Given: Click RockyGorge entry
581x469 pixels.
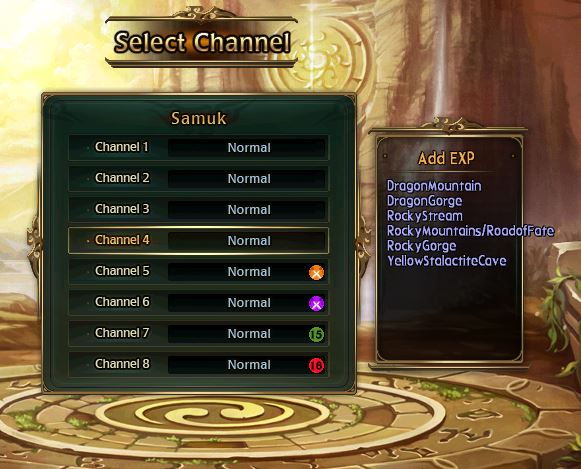Looking at the screenshot, I should coord(421,246).
